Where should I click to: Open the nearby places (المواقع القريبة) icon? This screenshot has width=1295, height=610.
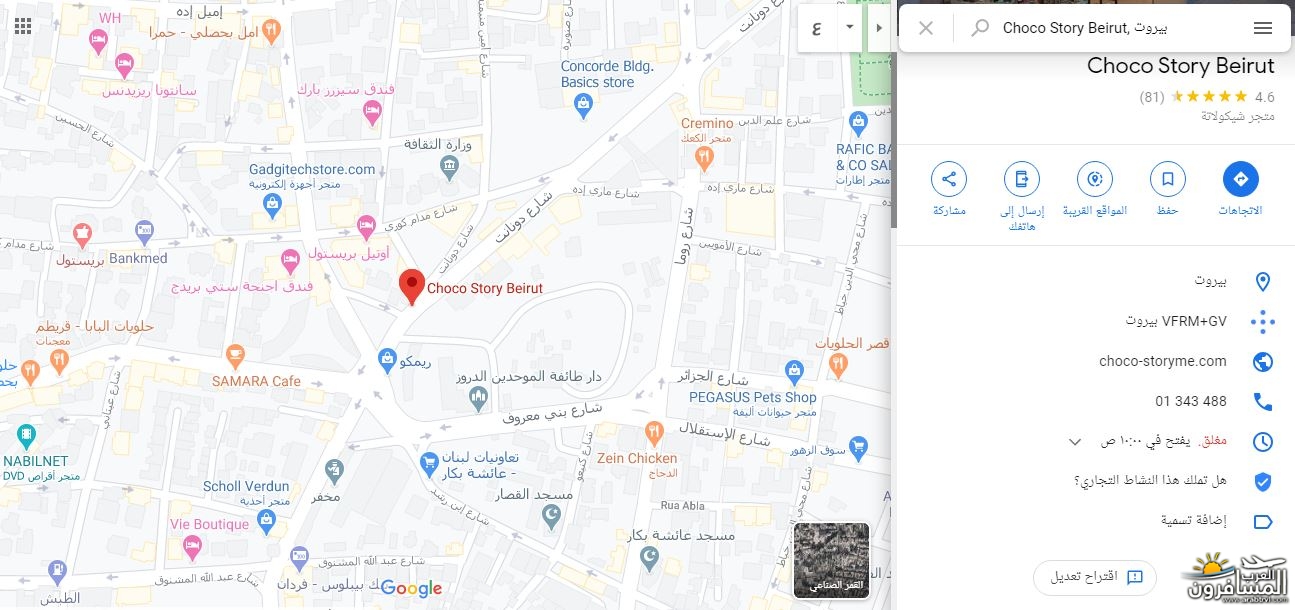(x=1095, y=180)
